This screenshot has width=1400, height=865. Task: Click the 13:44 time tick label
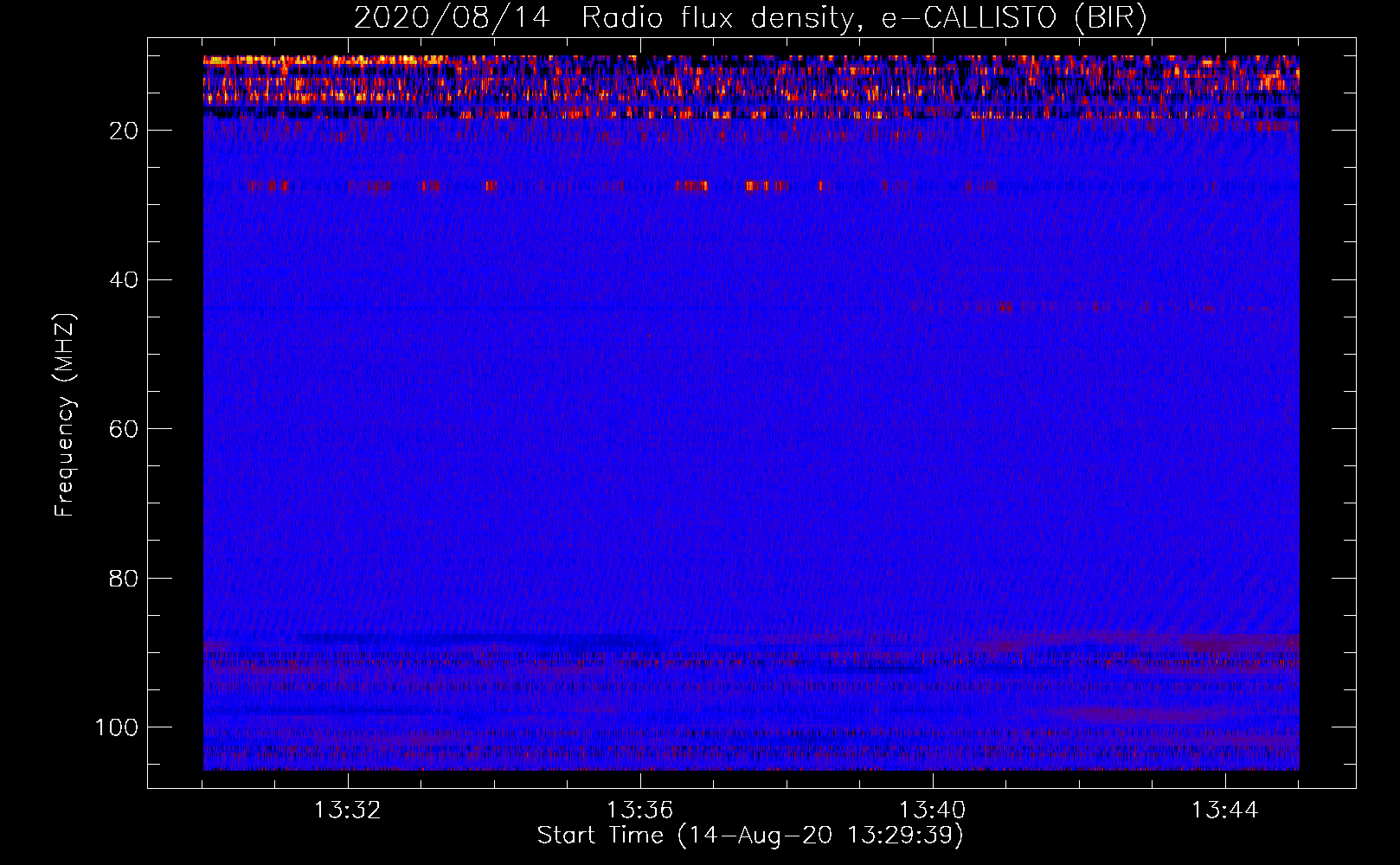[x=1224, y=811]
